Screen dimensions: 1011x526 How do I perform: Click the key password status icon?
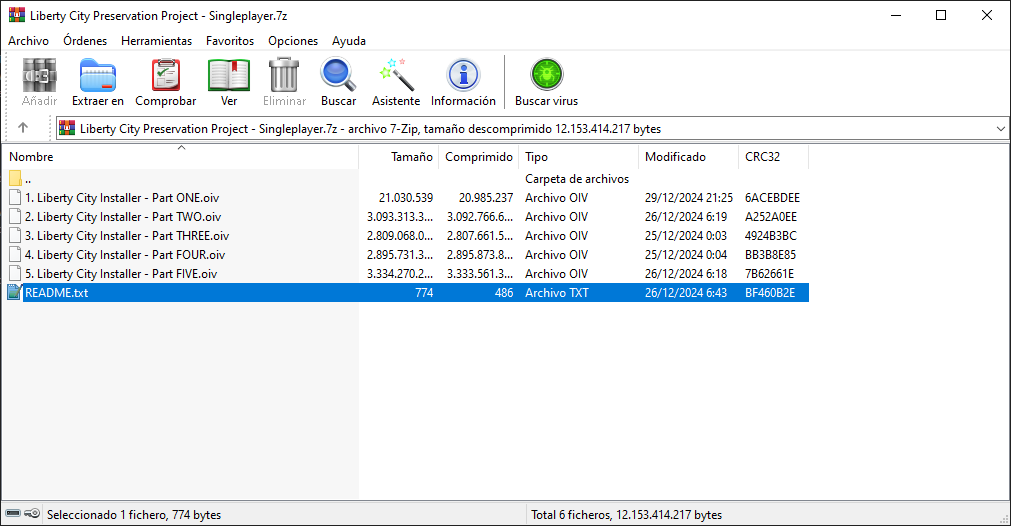(x=32, y=514)
